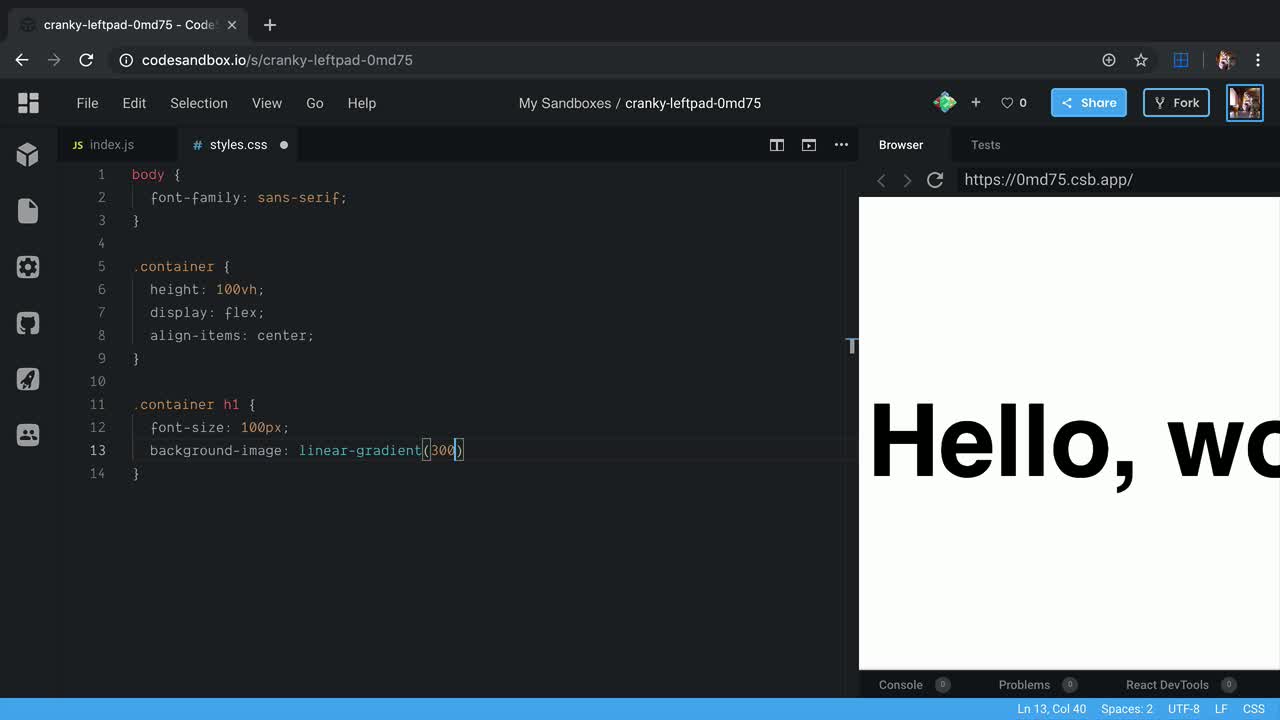Open the Help menu
The height and width of the screenshot is (720, 1280).
pos(362,103)
